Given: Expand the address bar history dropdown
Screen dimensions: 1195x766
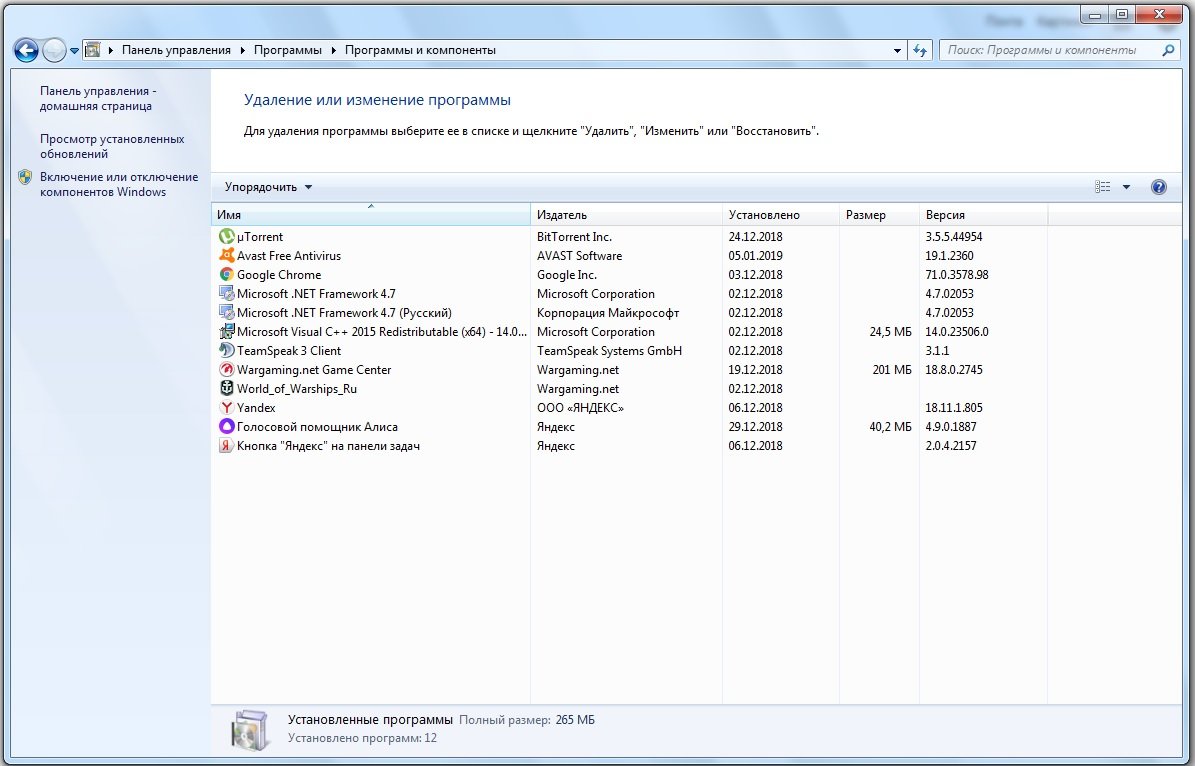Looking at the screenshot, I should [x=897, y=50].
